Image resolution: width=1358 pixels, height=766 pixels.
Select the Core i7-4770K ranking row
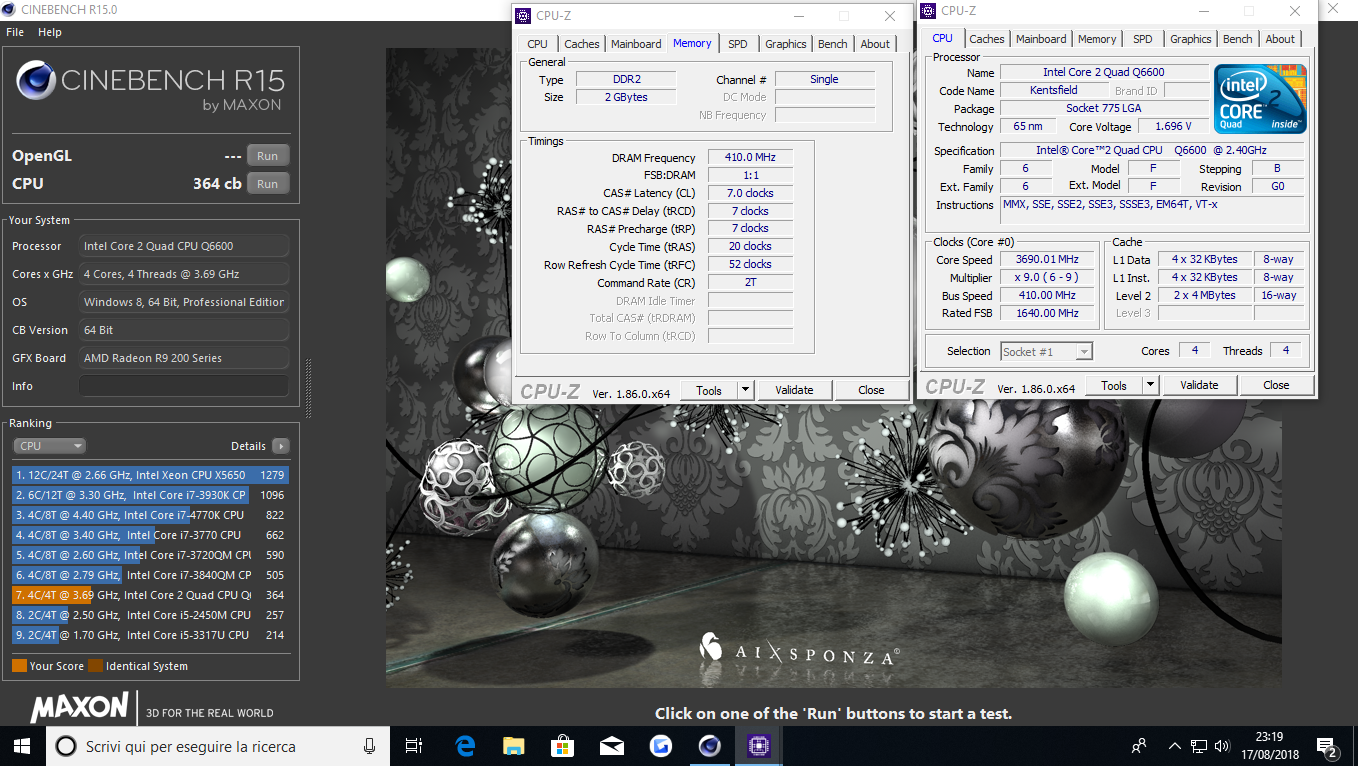tap(150, 515)
